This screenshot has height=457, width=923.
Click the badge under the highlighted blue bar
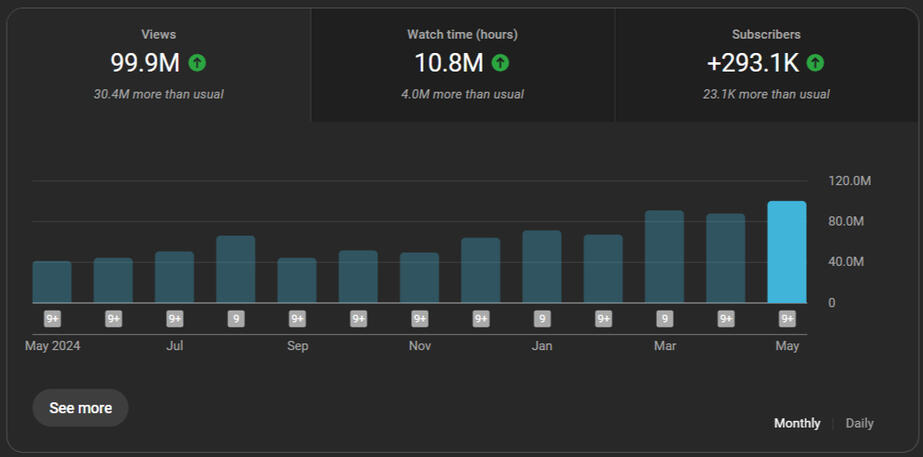787,319
